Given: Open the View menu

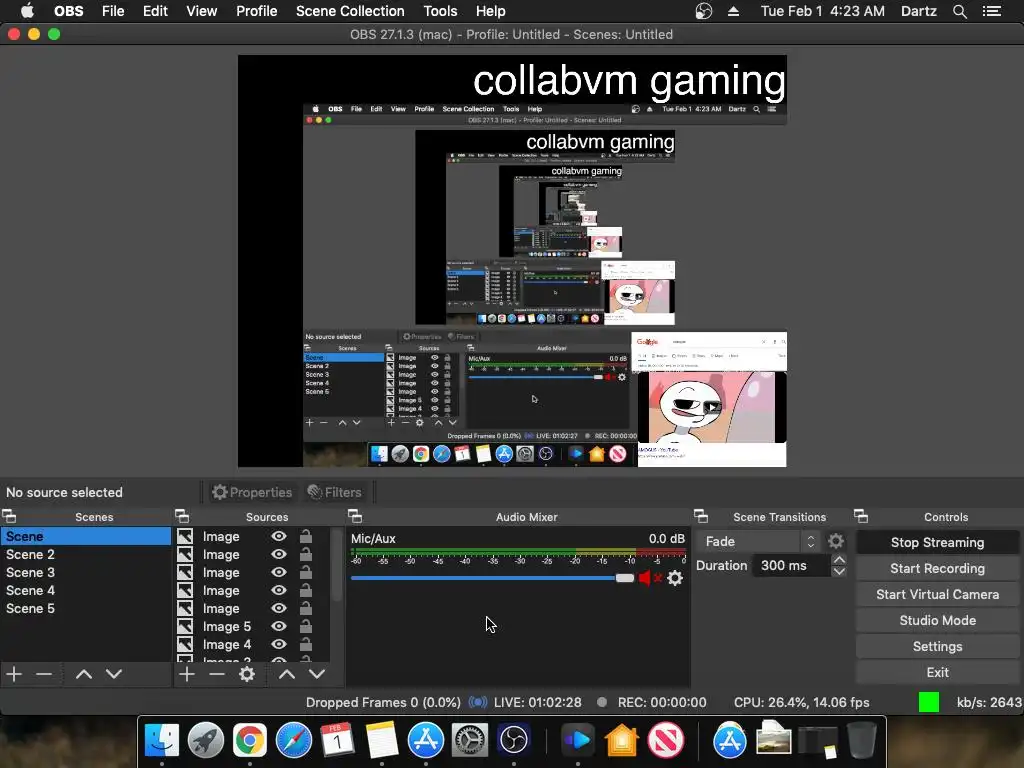Looking at the screenshot, I should [201, 11].
